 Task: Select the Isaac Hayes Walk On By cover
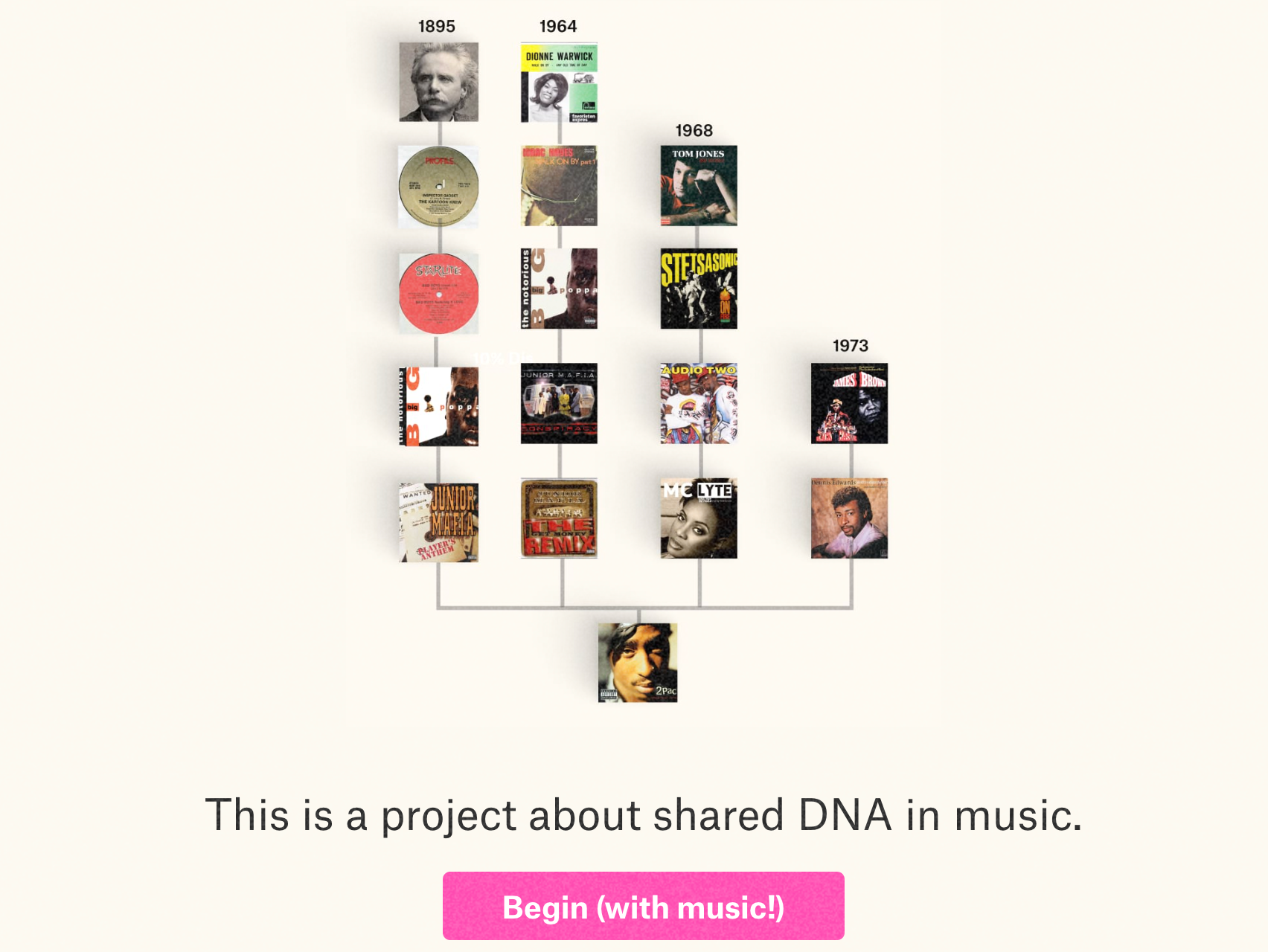pos(559,185)
